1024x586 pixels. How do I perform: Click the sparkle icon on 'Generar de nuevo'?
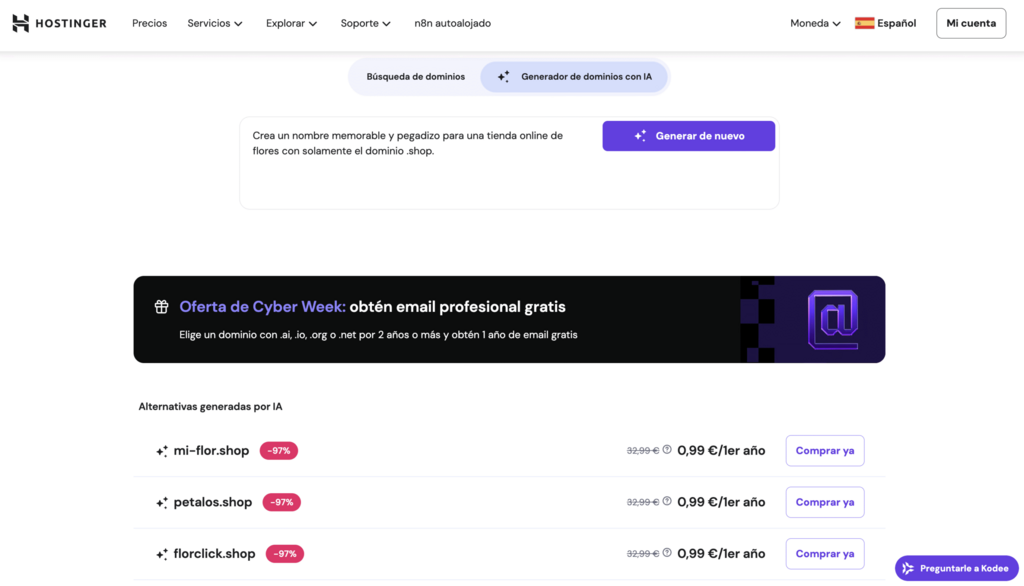coord(639,135)
